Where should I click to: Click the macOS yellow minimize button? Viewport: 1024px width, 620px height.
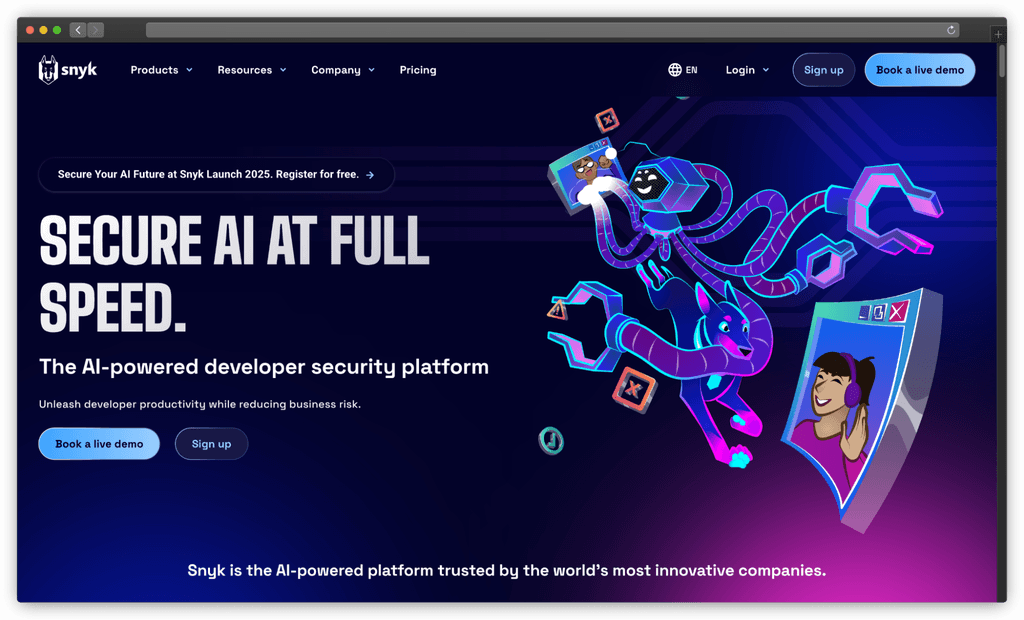pos(43,30)
